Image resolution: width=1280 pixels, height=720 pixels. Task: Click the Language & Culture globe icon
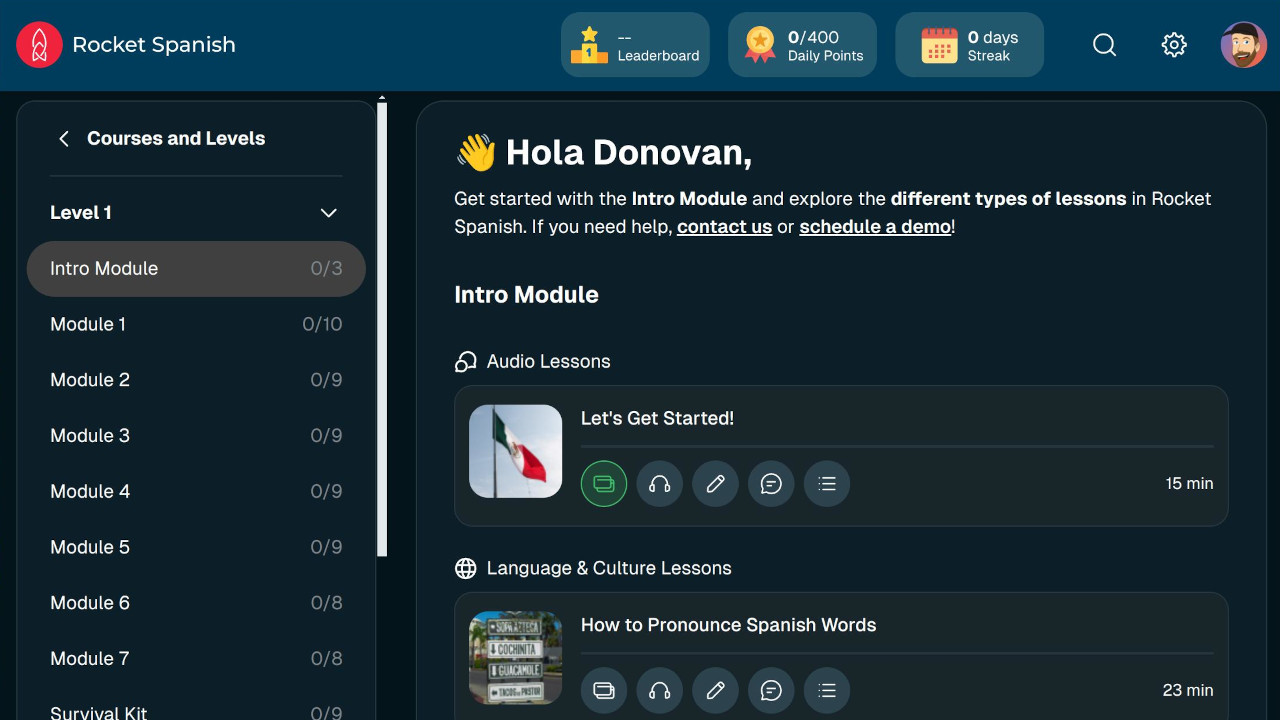[465, 568]
